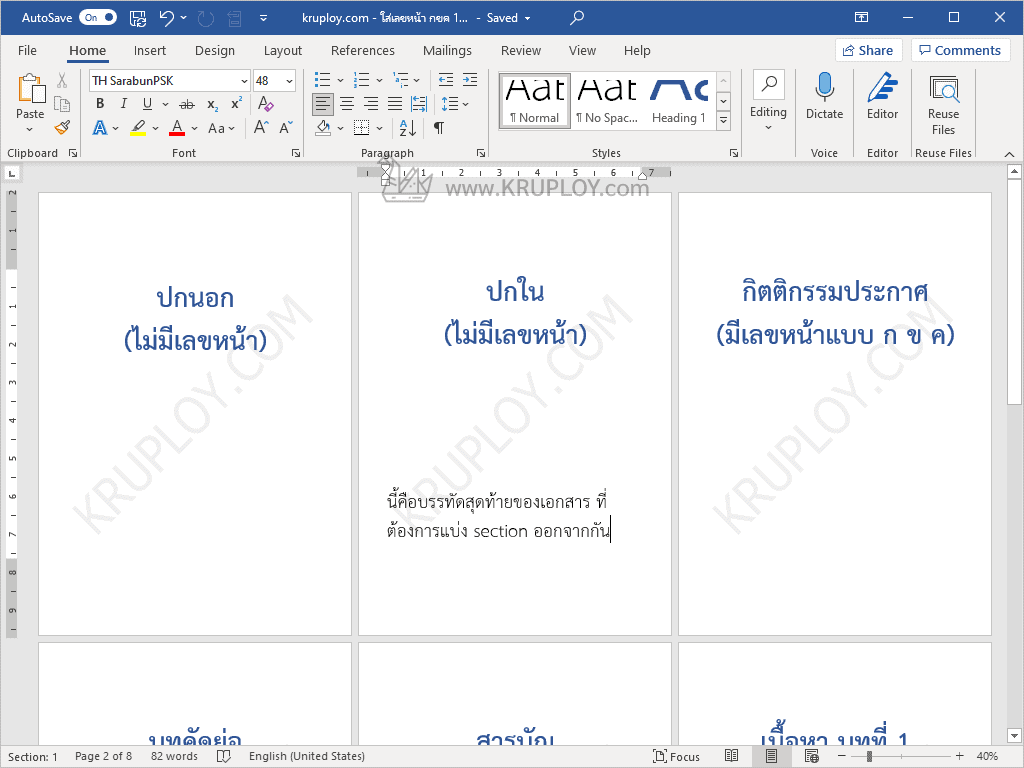Sort paragraphs with the A-Z sort icon
The width and height of the screenshot is (1024, 768).
point(407,128)
